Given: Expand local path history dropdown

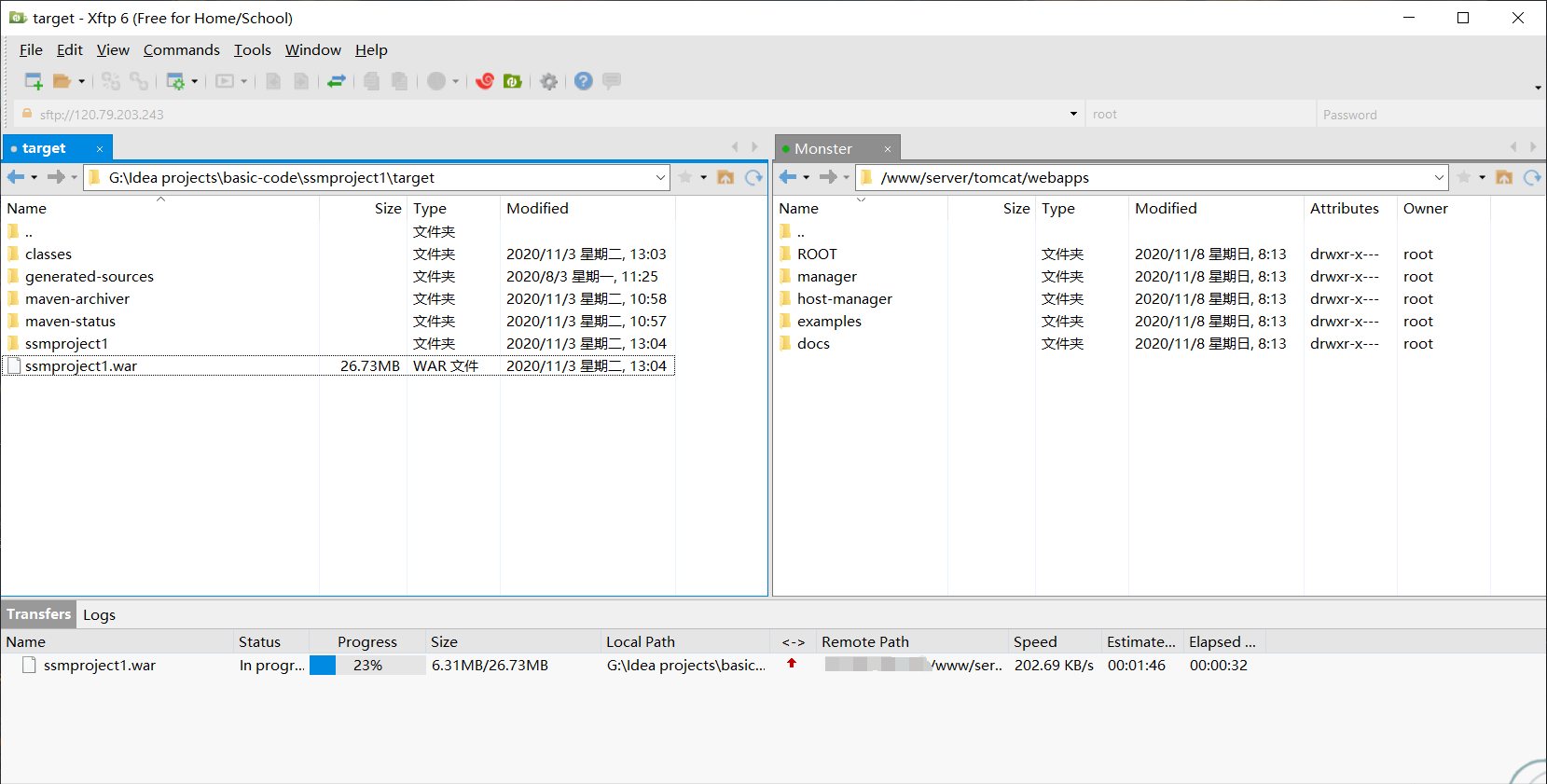Looking at the screenshot, I should click(660, 177).
